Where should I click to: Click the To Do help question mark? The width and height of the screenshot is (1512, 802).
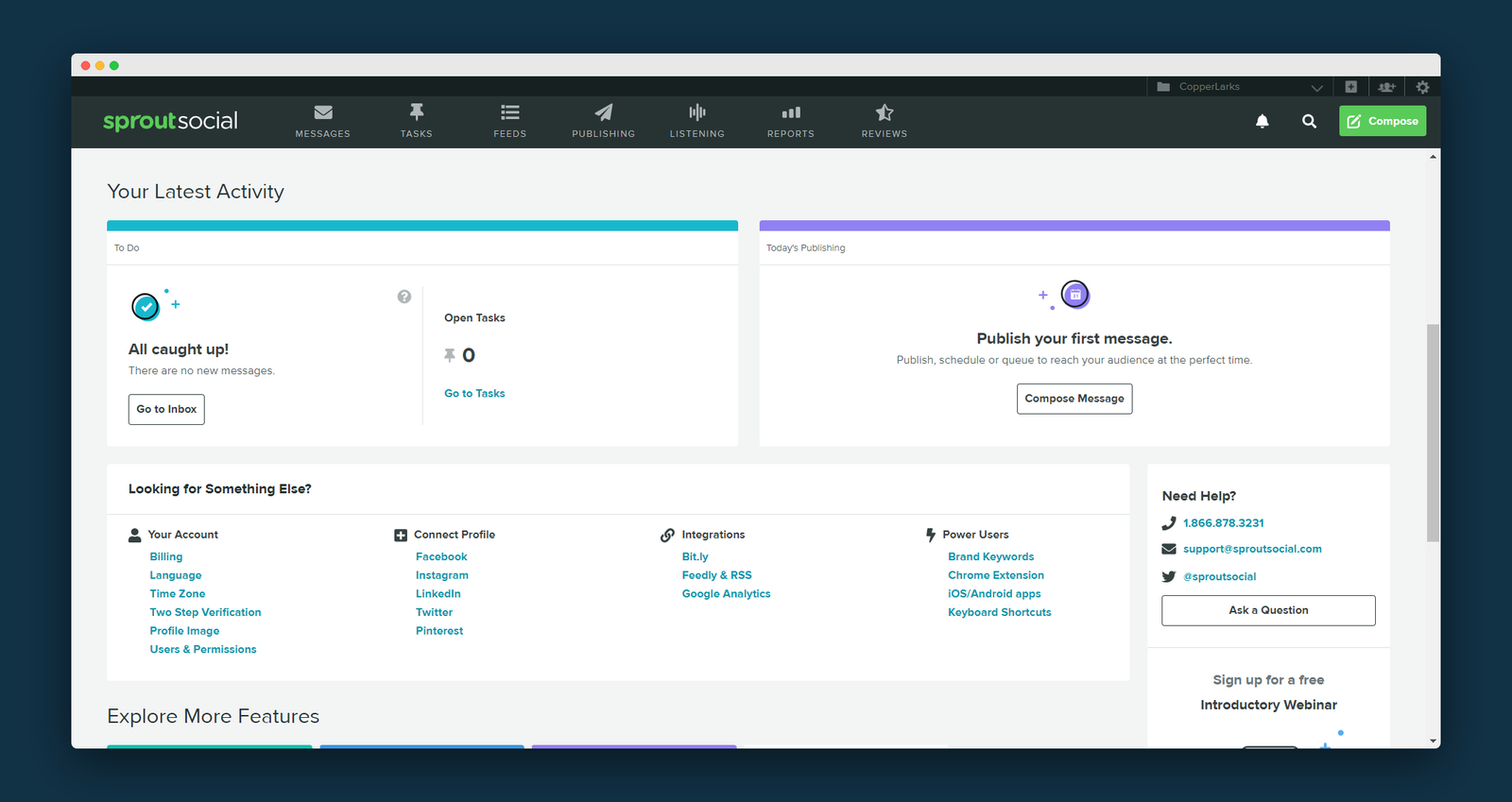(x=404, y=297)
